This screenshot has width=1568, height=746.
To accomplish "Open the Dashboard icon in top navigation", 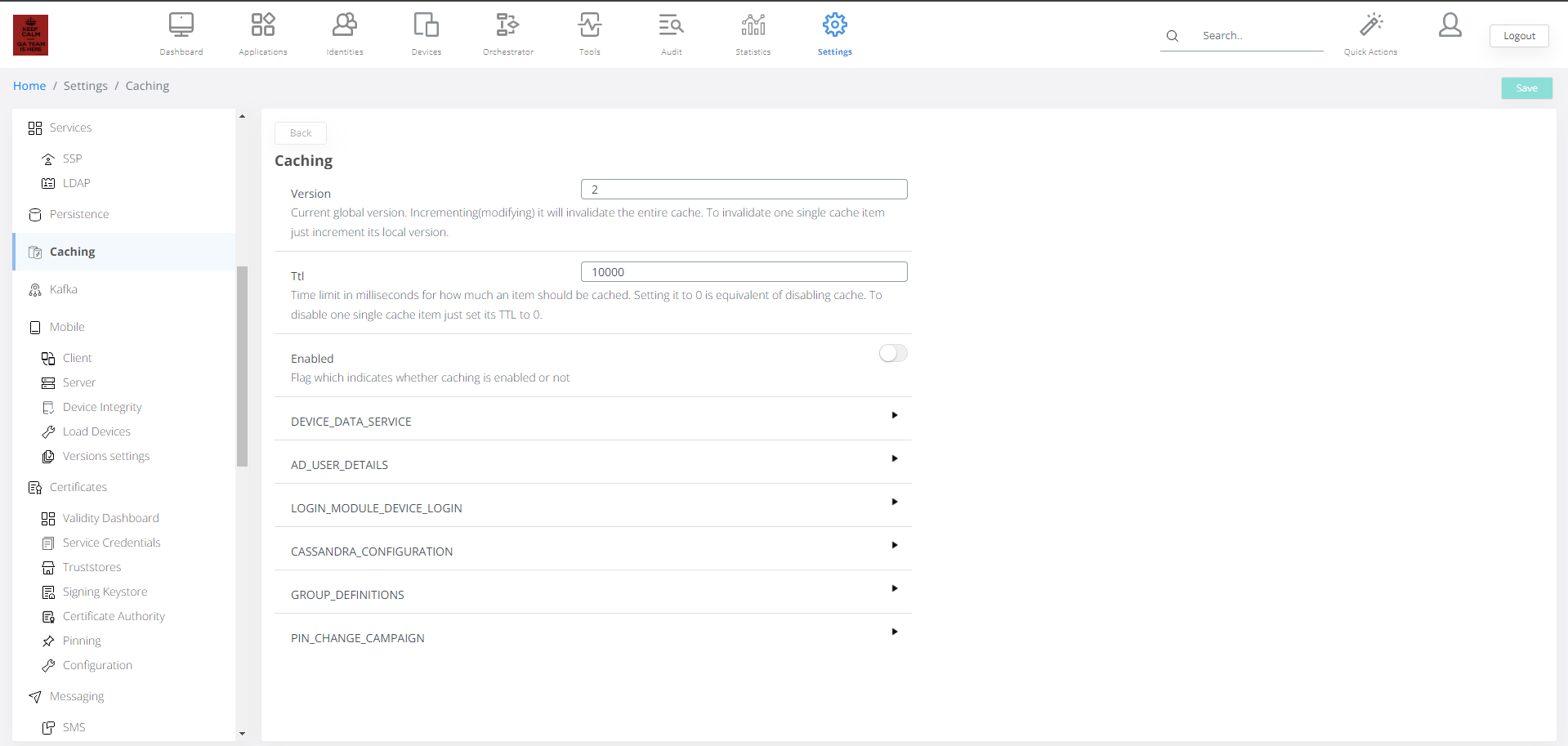I will [x=181, y=25].
